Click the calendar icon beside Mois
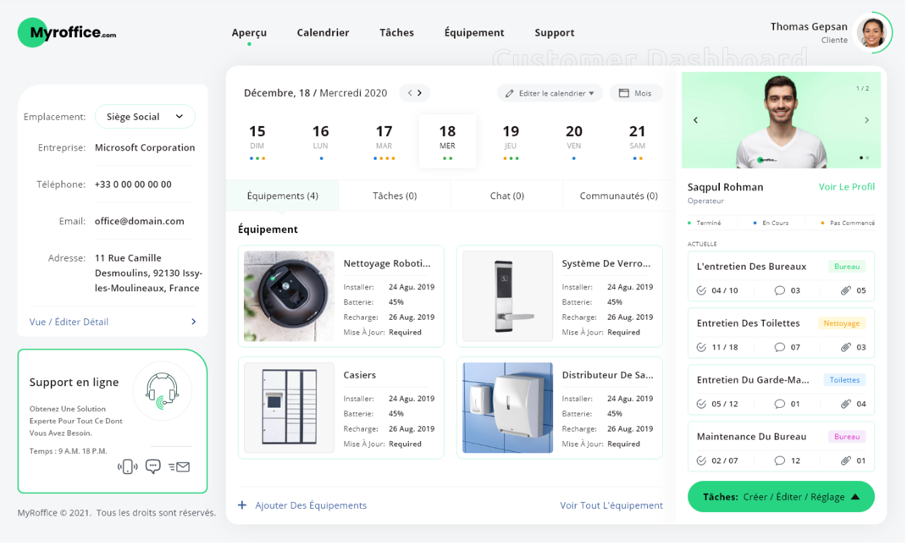The image size is (908, 546). pyautogui.click(x=624, y=93)
